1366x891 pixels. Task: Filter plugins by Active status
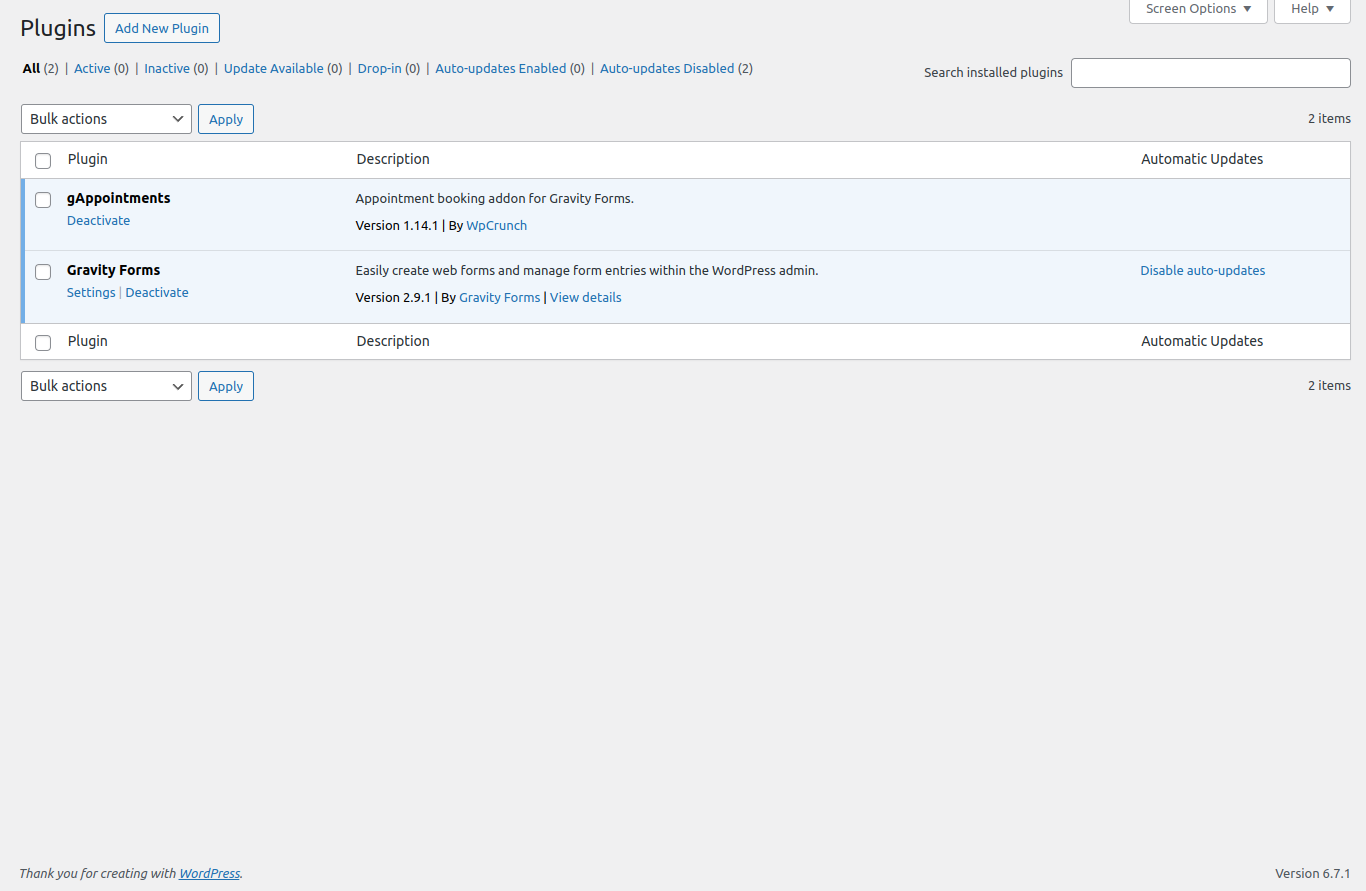pyautogui.click(x=92, y=69)
